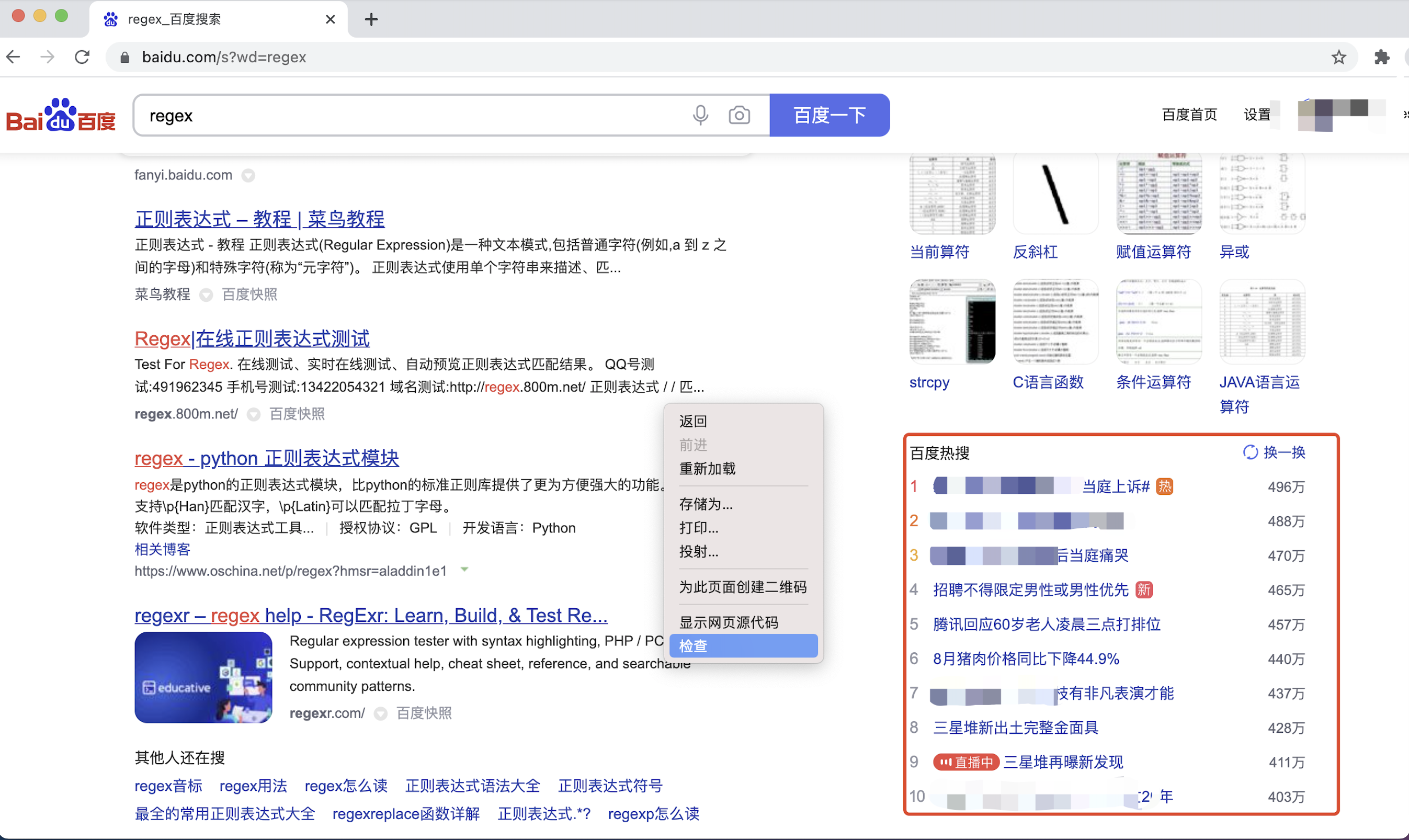Click related search regex怎么读
This screenshot has height=840, width=1409.
tap(346, 786)
